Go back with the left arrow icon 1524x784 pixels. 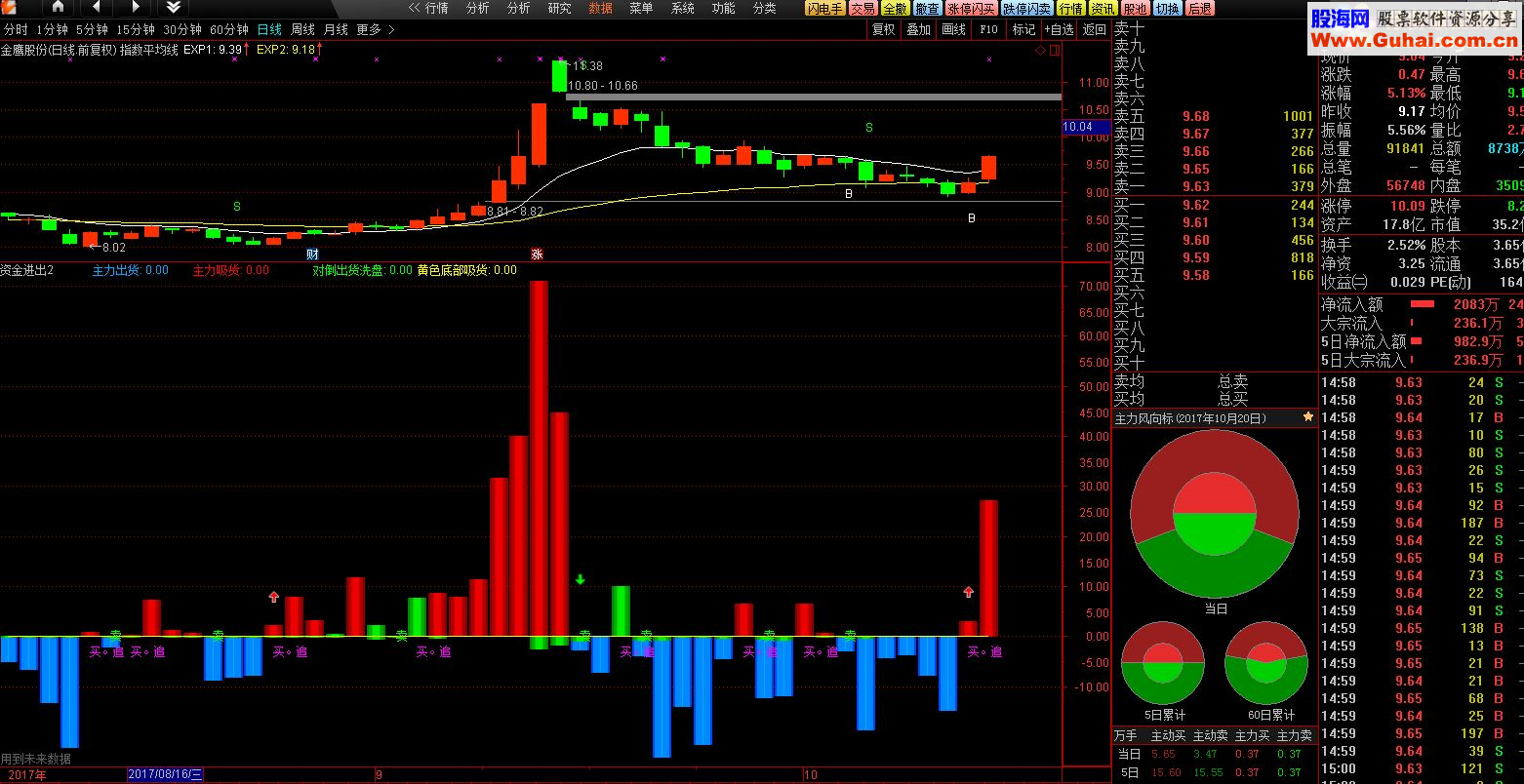click(97, 8)
